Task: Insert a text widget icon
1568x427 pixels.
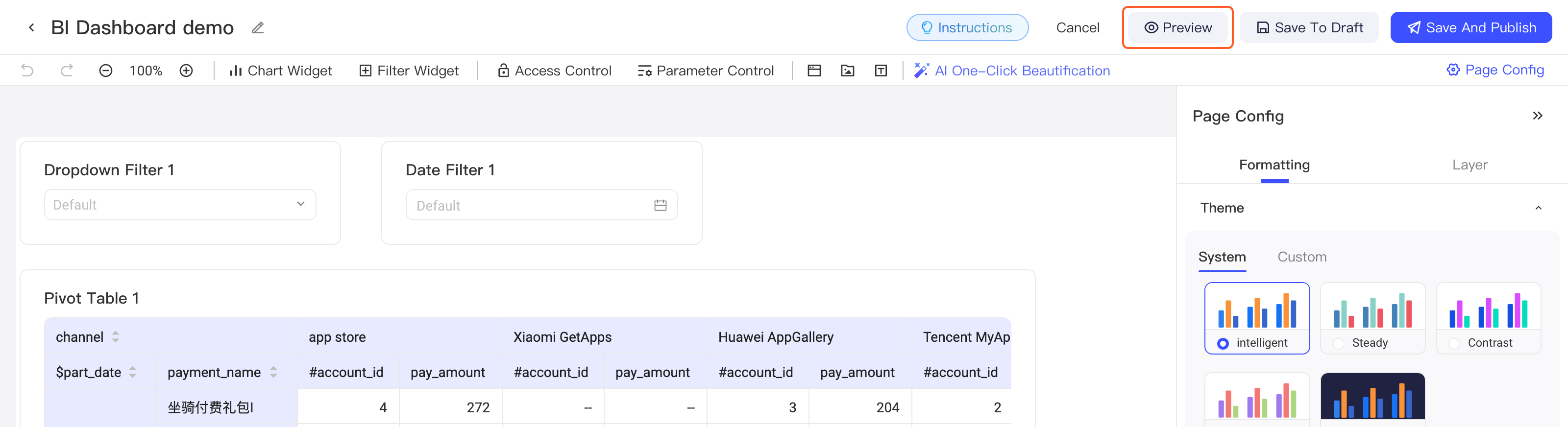Action: [x=881, y=71]
